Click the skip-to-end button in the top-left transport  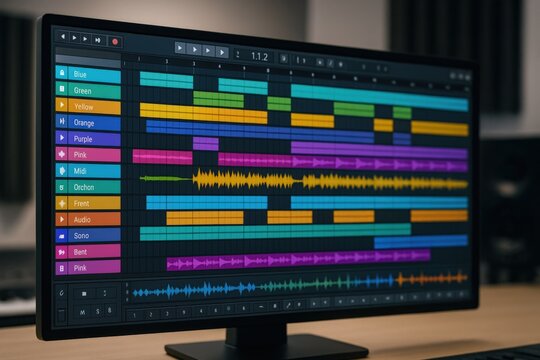(98, 40)
